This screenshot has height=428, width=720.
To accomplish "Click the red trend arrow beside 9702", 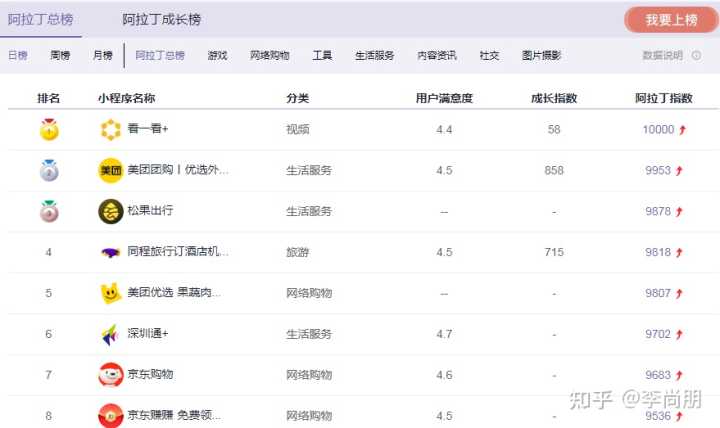I will pos(679,334).
